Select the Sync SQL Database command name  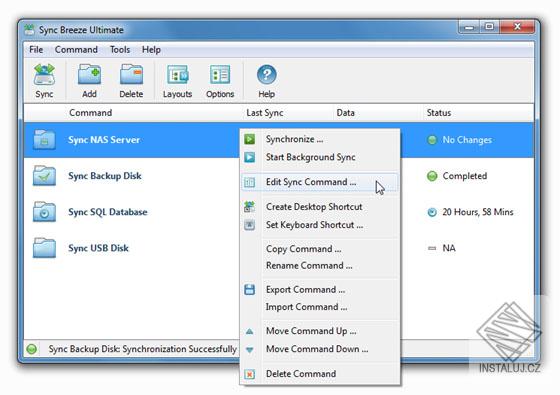click(108, 212)
